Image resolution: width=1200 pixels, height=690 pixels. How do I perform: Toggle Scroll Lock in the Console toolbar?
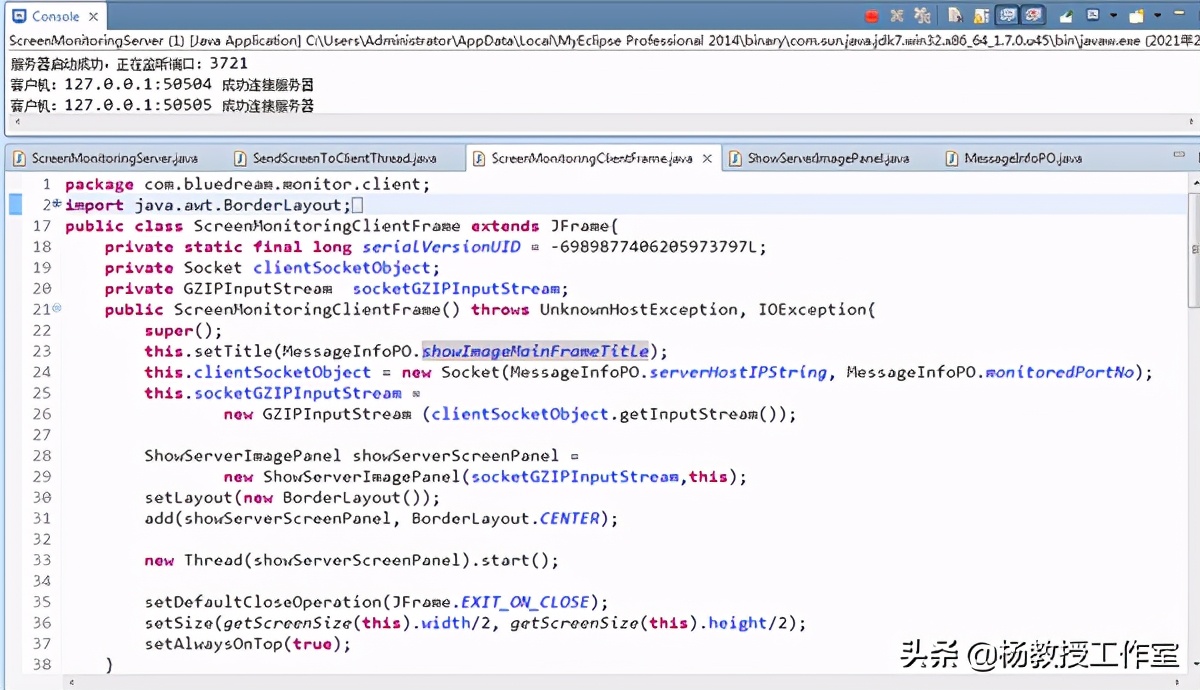[x=981, y=16]
